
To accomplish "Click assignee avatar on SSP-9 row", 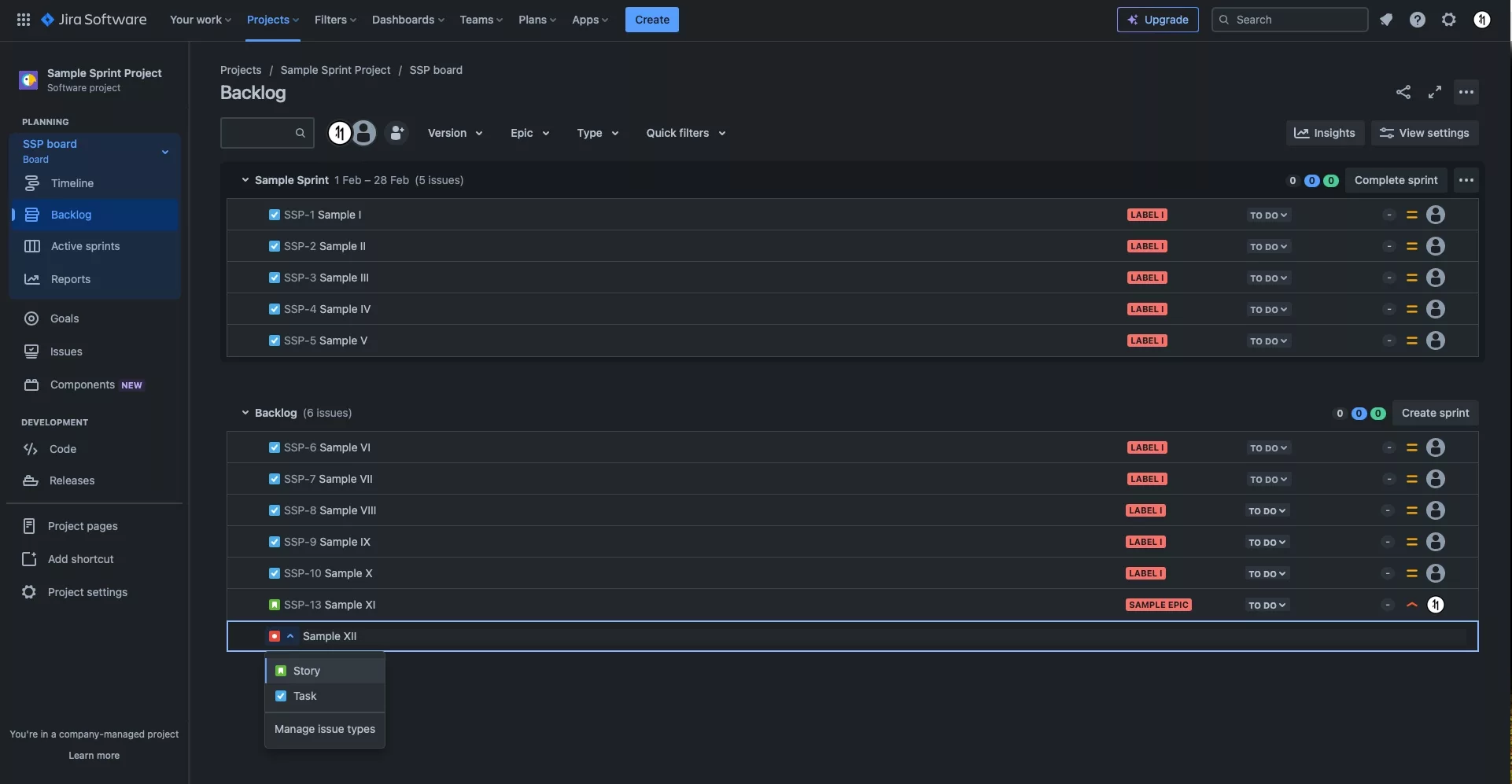I will 1436,542.
